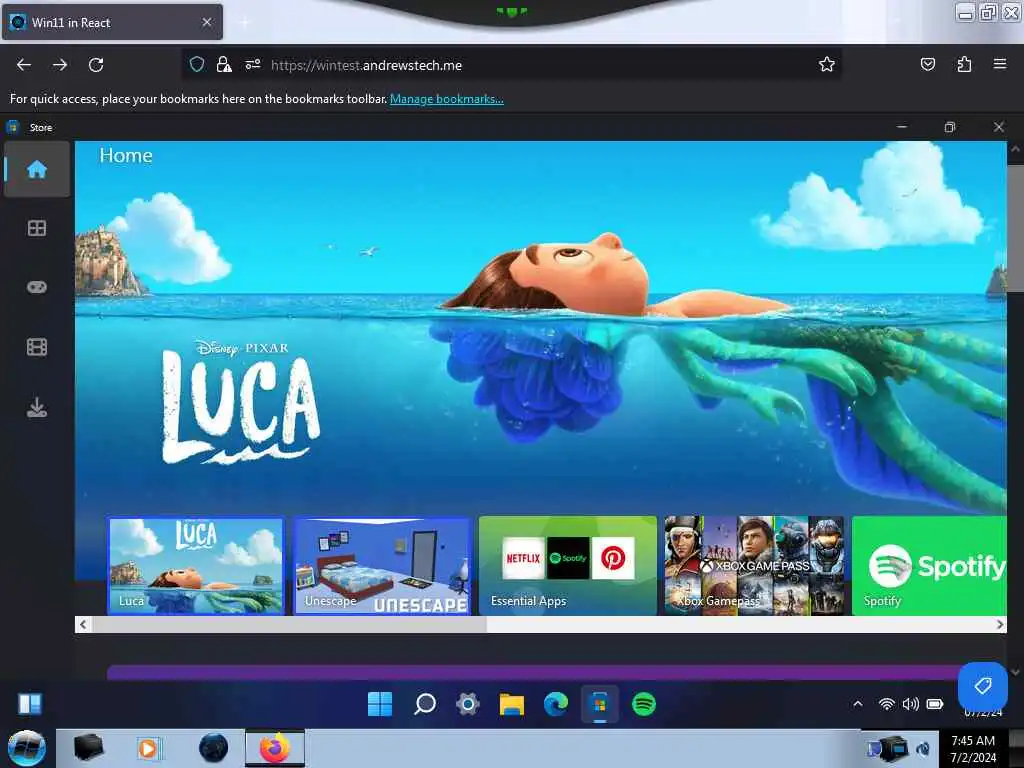Open the Firefox extensions button
The width and height of the screenshot is (1024, 768).
[964, 64]
